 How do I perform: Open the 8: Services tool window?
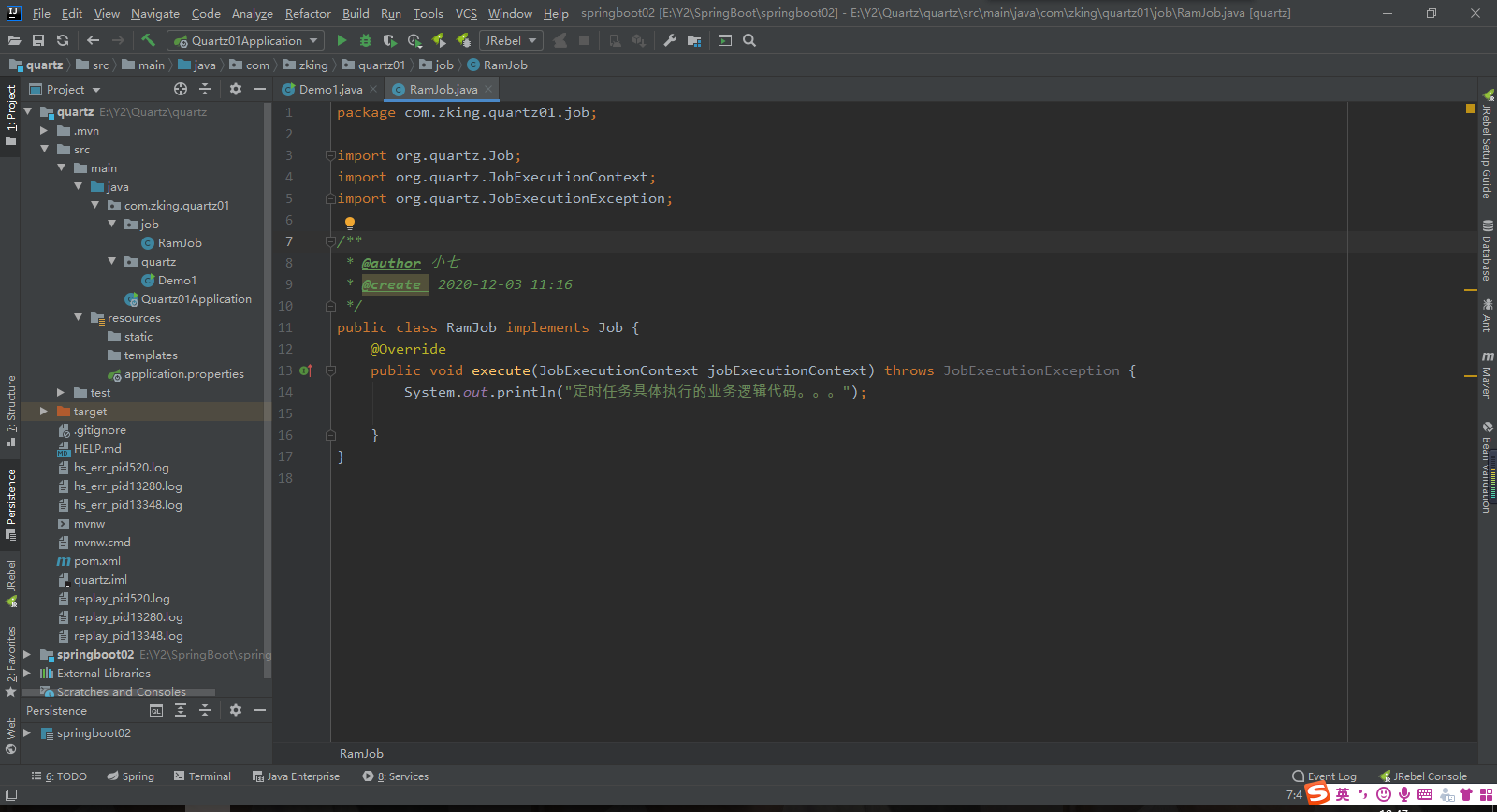pyautogui.click(x=396, y=776)
